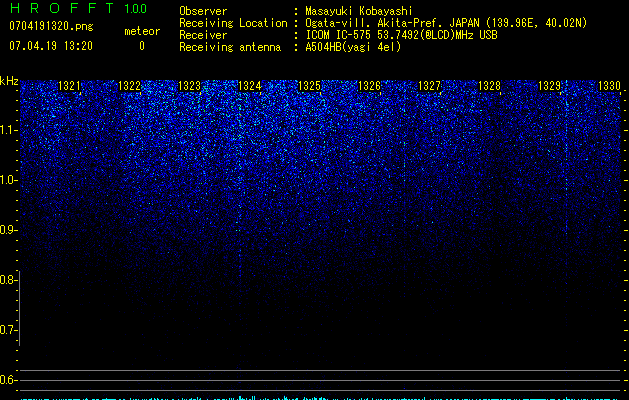Click the 1324 time marker
This screenshot has height=400, width=629.
tap(250, 86)
